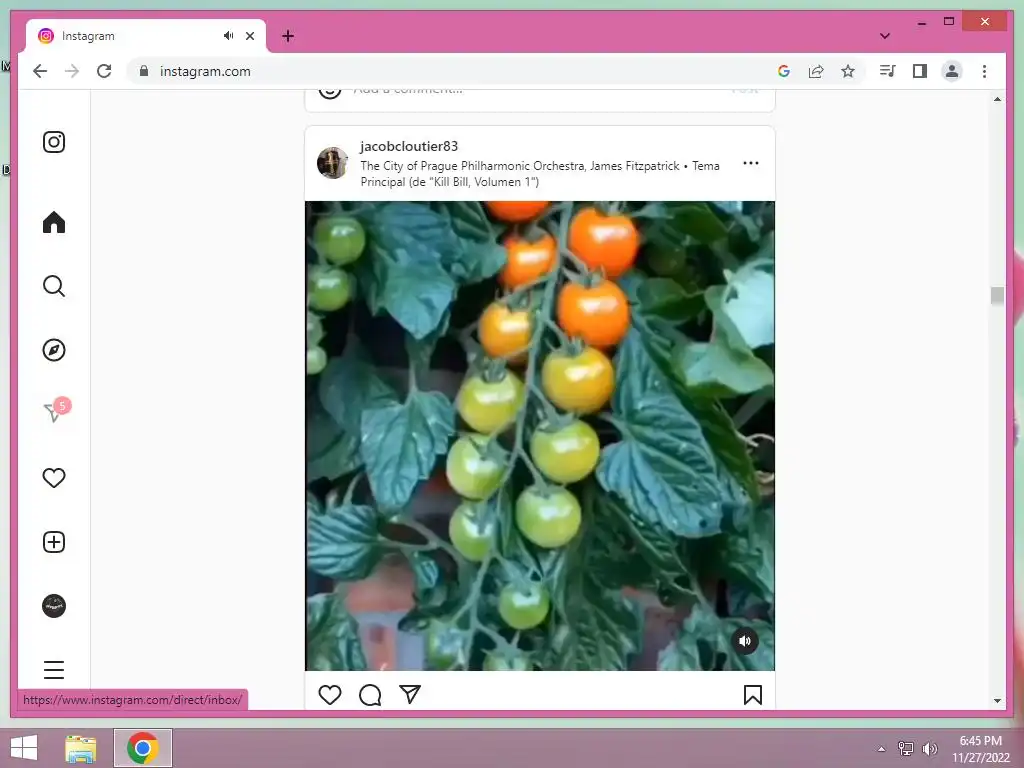The width and height of the screenshot is (1024, 768).
Task: Open File Explorer from taskbar
Action: 81,748
